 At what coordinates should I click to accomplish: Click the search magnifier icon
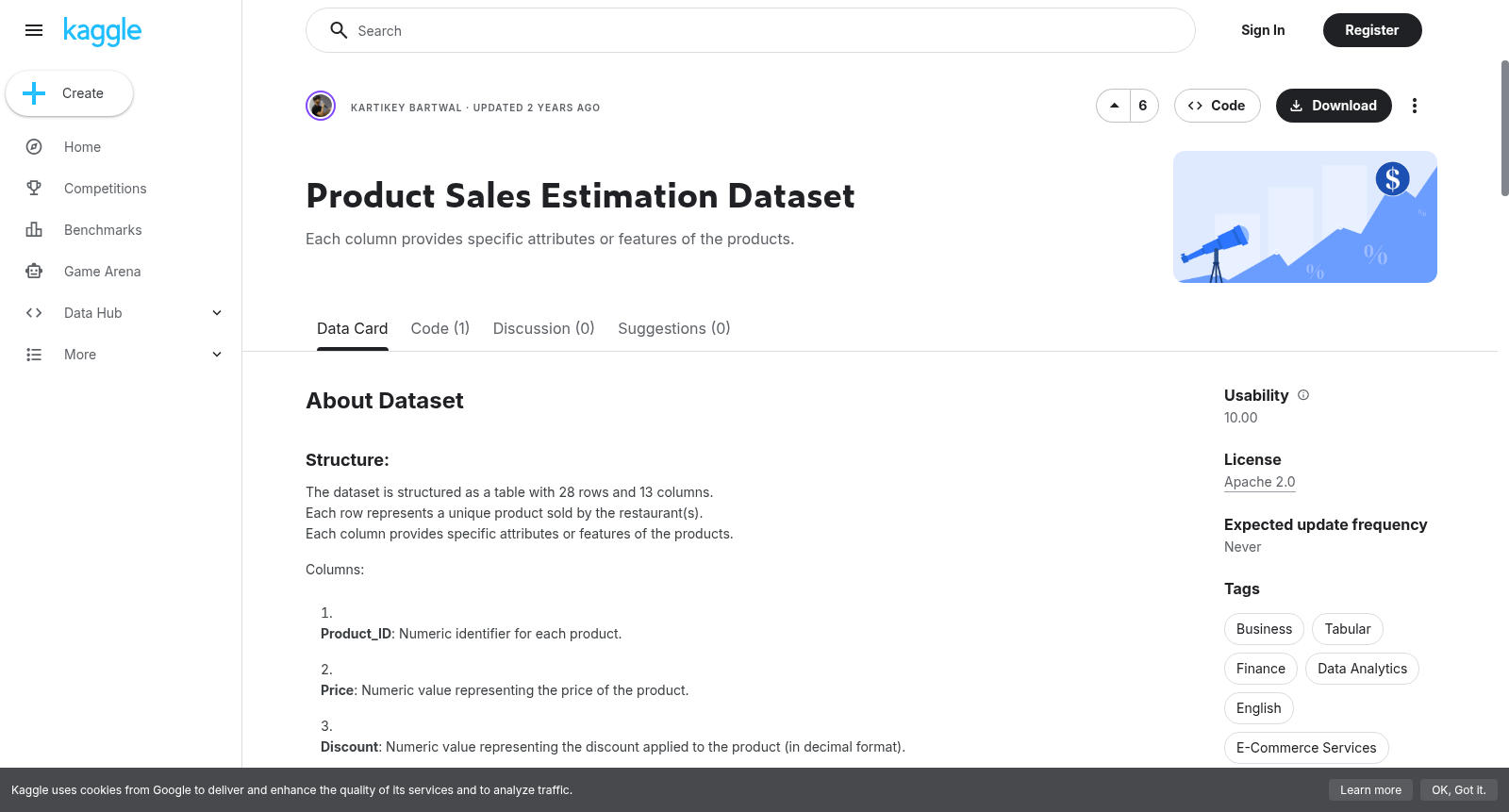tap(339, 30)
